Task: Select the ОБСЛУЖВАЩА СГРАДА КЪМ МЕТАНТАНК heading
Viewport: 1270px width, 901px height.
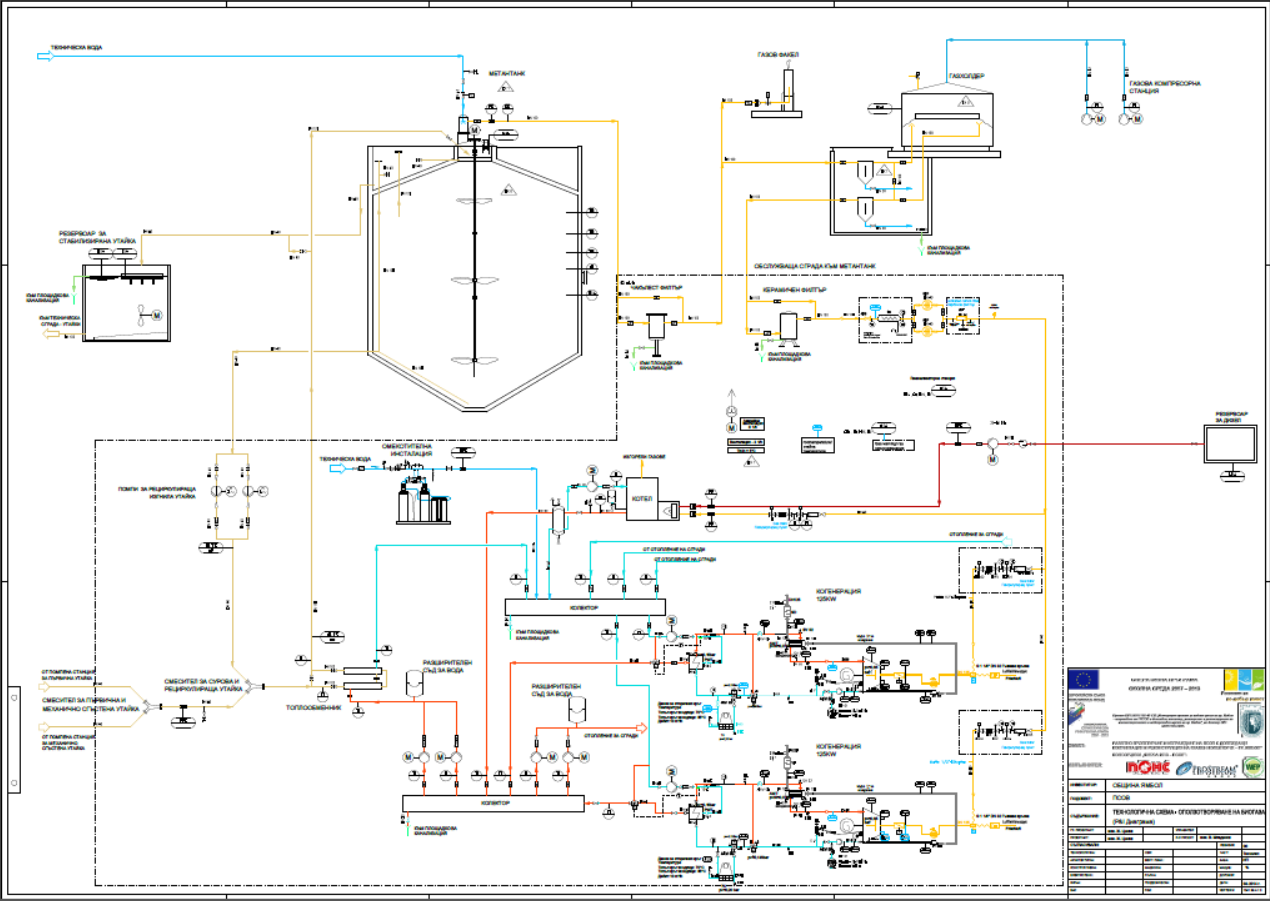Action: [813, 266]
